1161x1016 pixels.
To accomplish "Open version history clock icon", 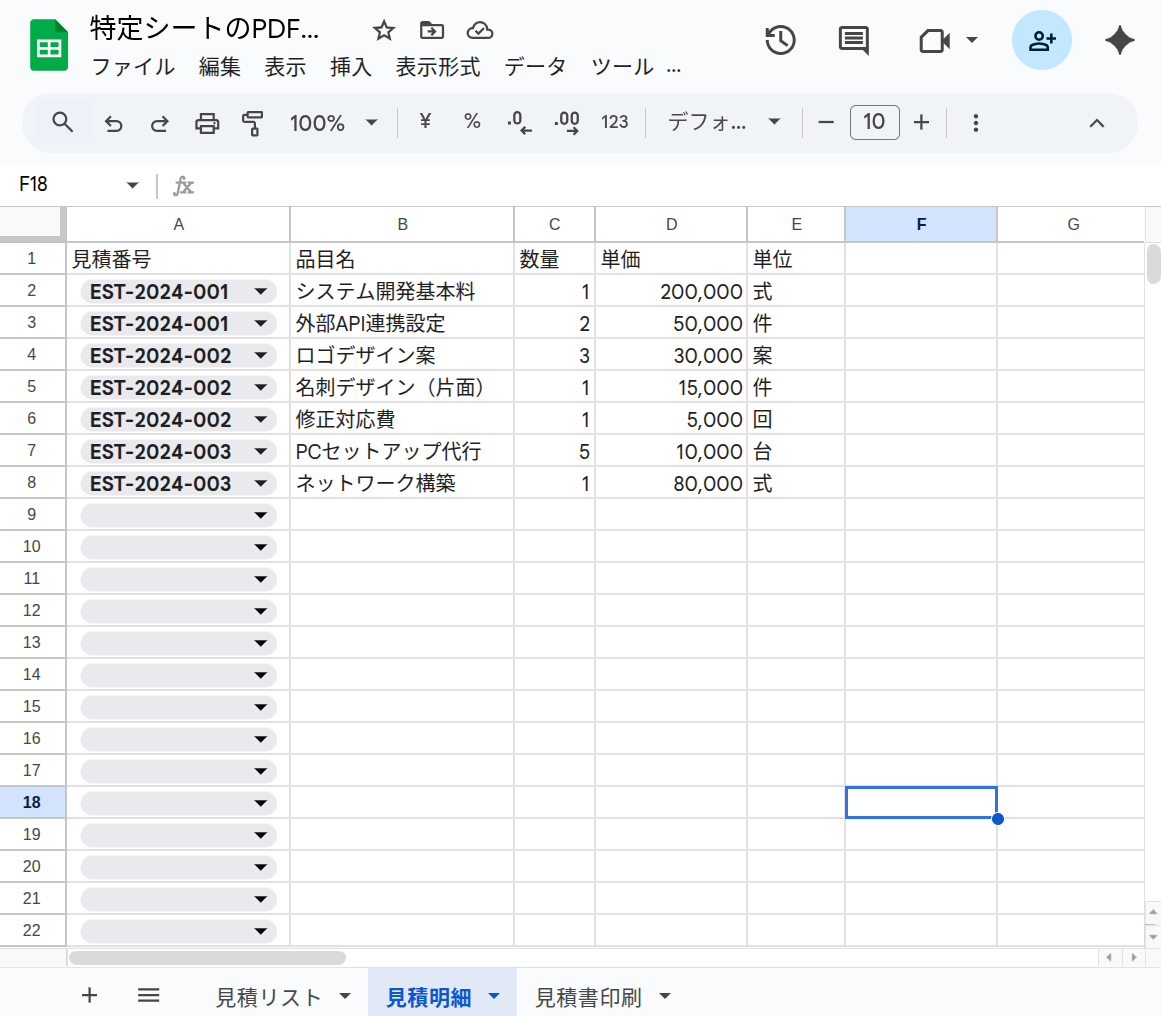I will point(780,40).
